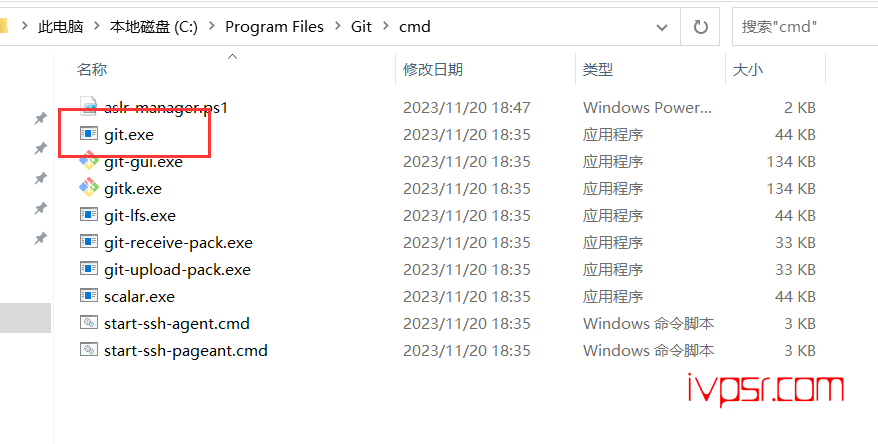This screenshot has height=444, width=878.
Task: Select the git.exe file icon
Action: [x=88, y=134]
